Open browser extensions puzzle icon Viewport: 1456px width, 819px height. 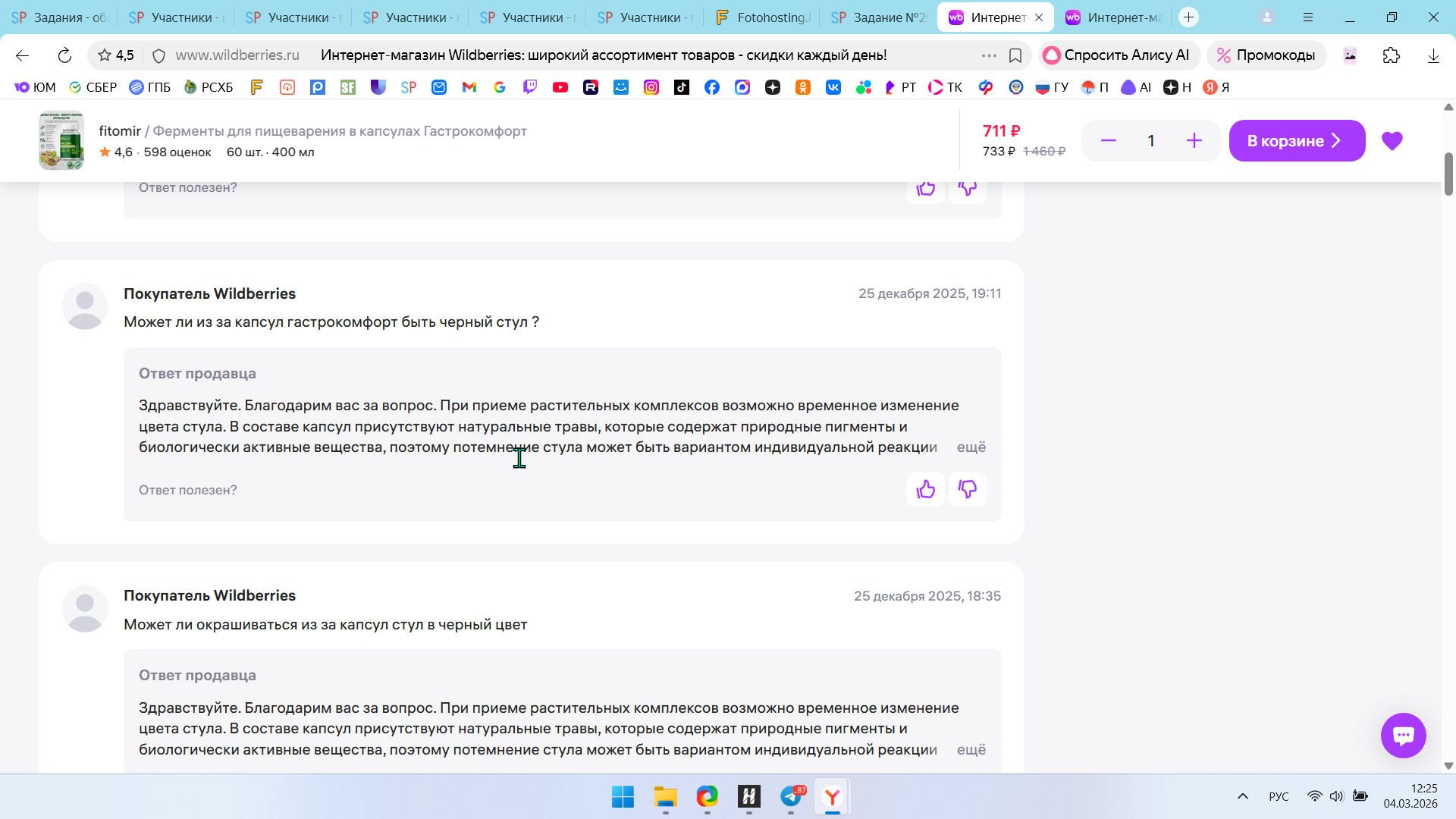pos(1391,55)
